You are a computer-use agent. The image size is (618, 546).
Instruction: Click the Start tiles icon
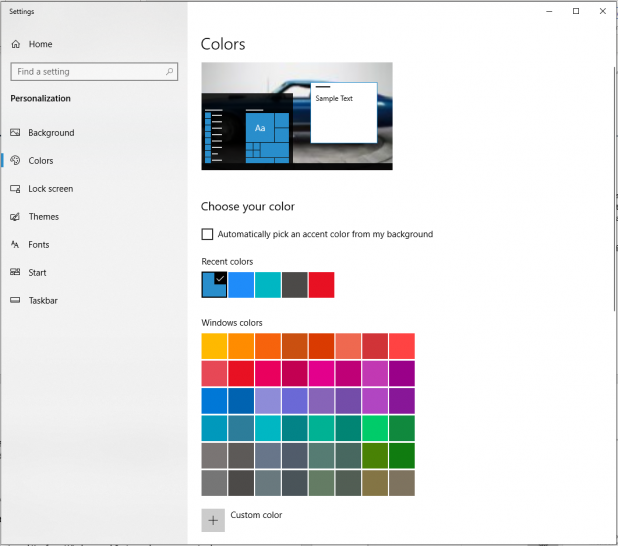[x=15, y=272]
